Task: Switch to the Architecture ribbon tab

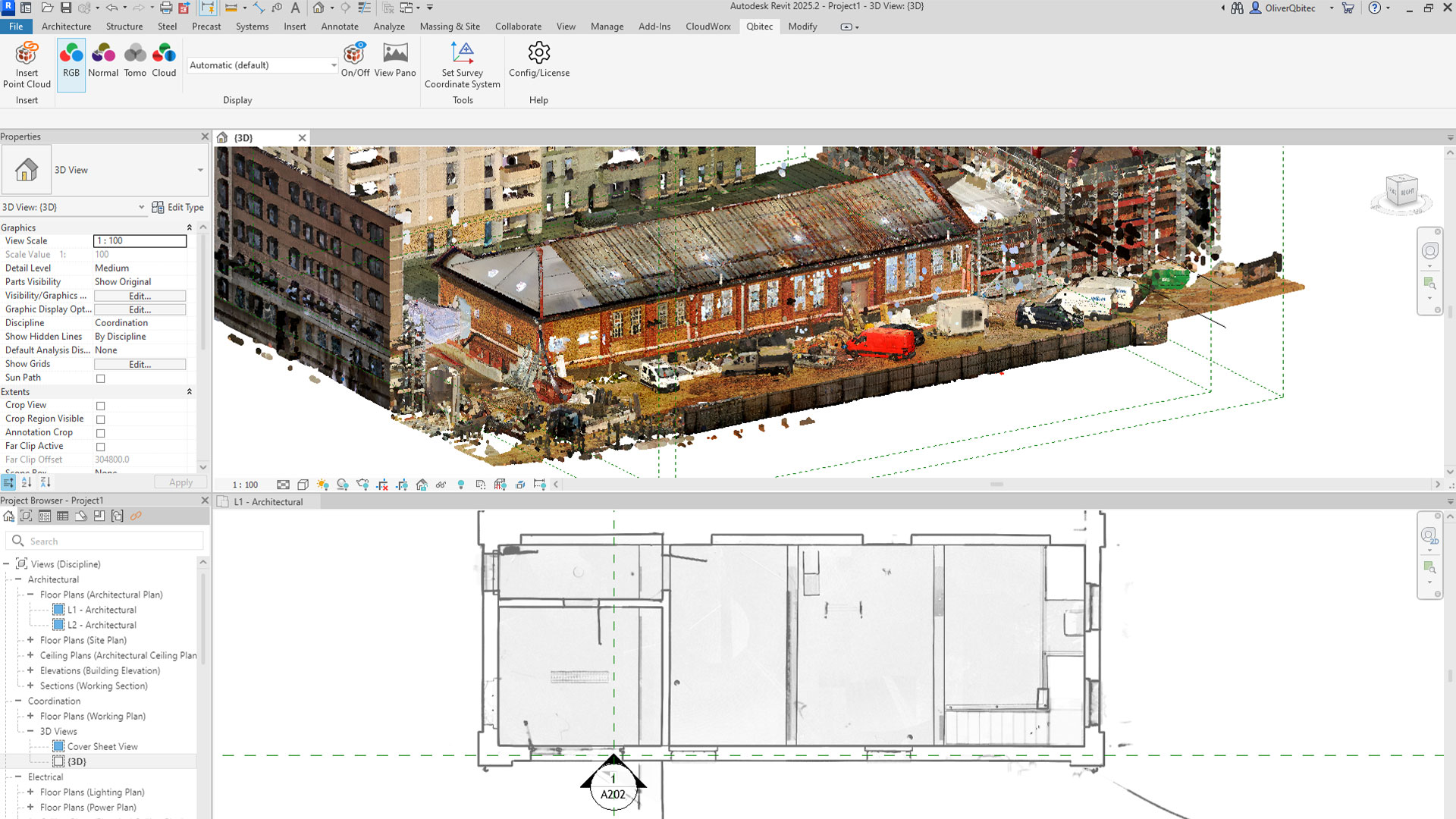Action: point(67,25)
